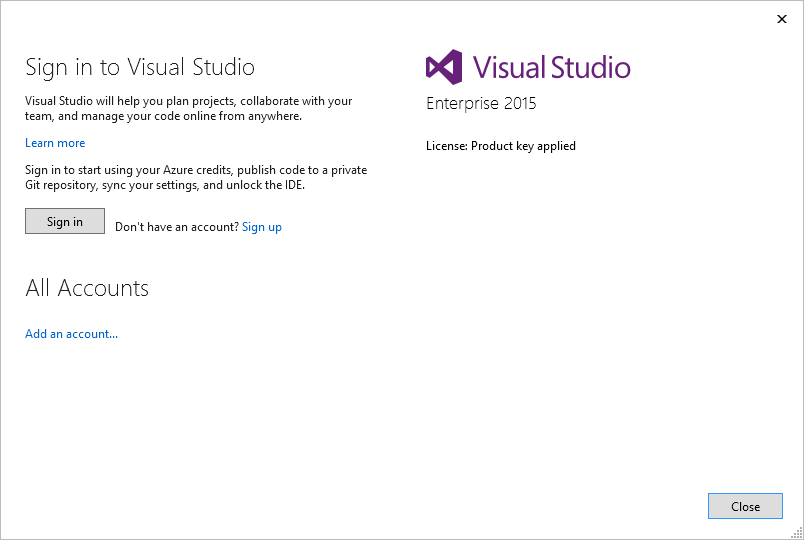Follow the Learn more link
The height and width of the screenshot is (540, 804).
tap(55, 143)
